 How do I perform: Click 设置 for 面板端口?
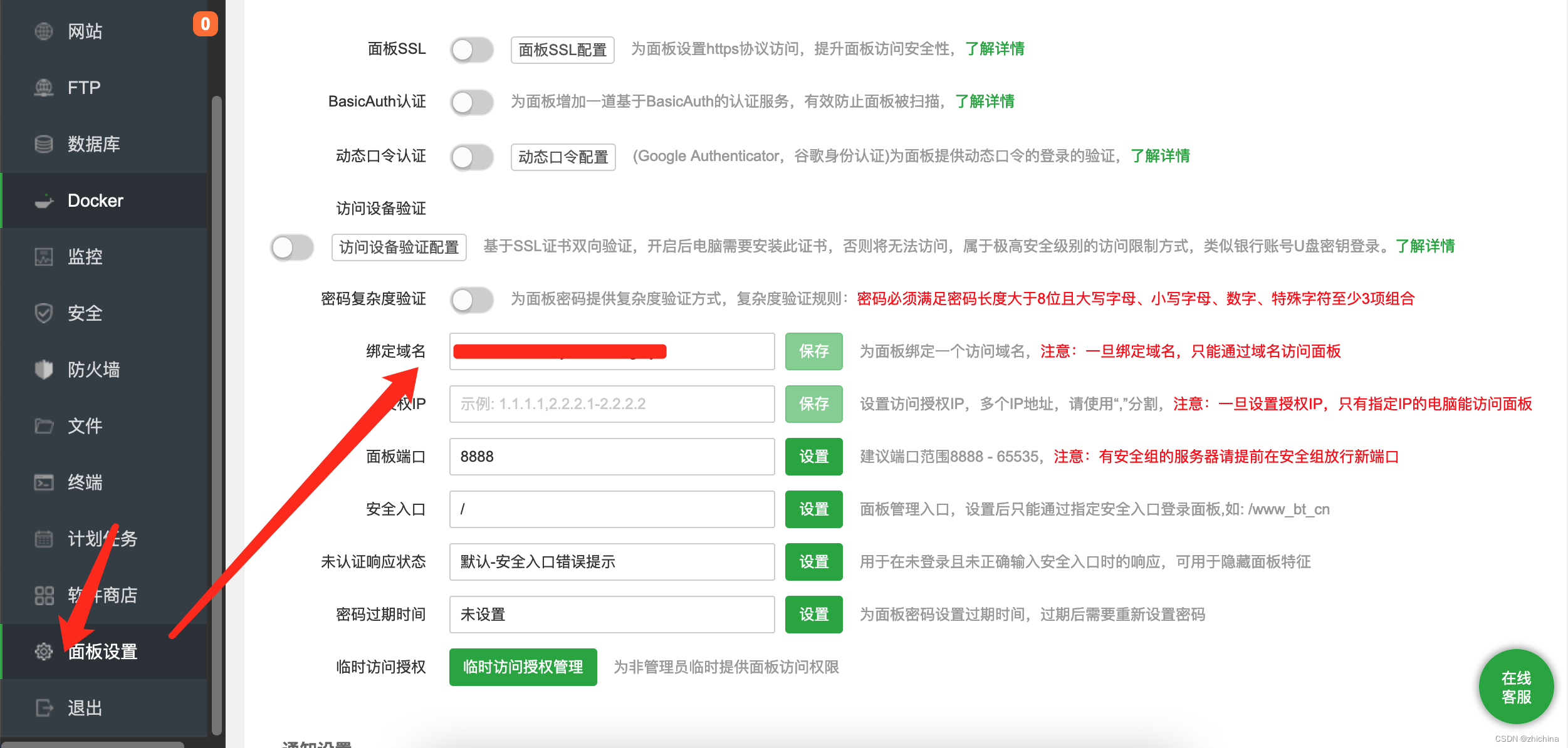point(813,457)
